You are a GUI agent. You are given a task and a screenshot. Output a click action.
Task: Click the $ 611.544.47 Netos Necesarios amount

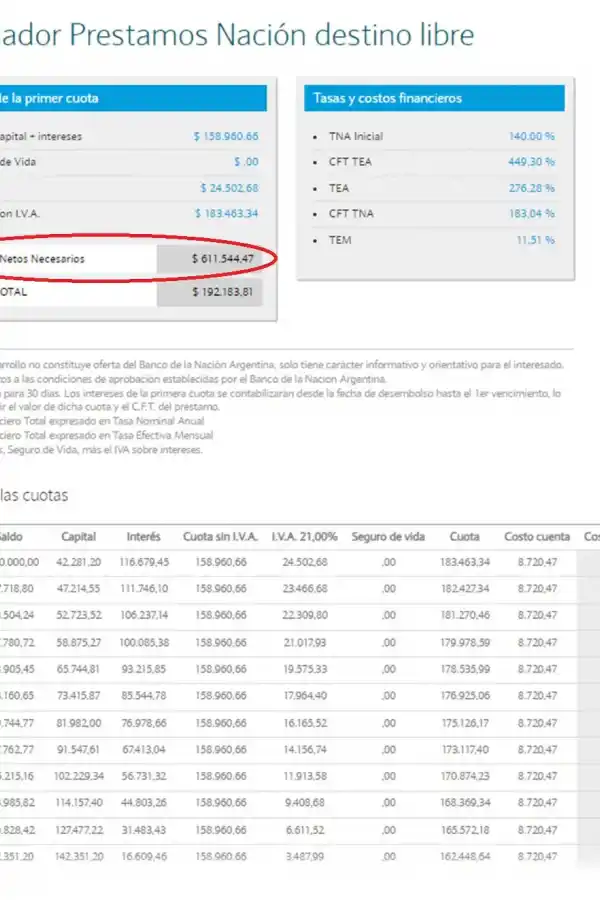click(x=223, y=259)
